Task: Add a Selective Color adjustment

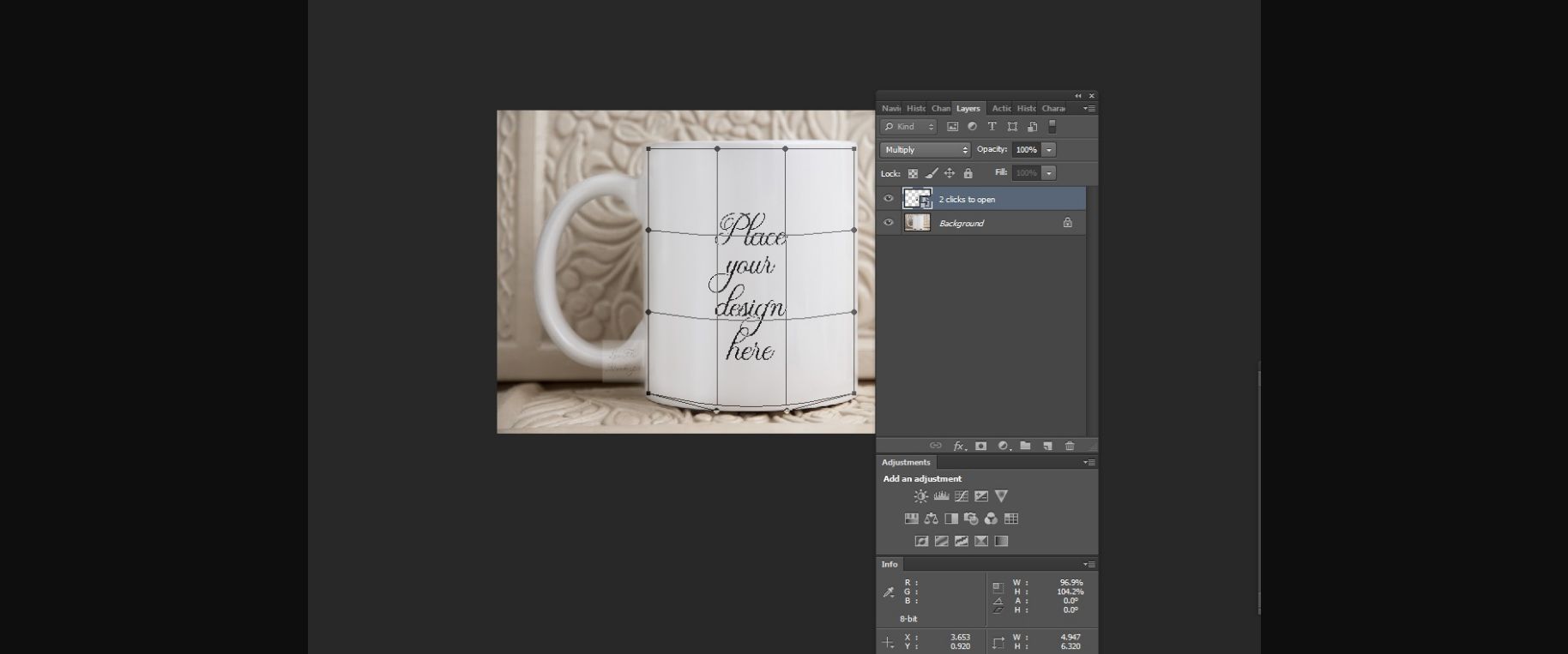Action: pyautogui.click(x=981, y=541)
